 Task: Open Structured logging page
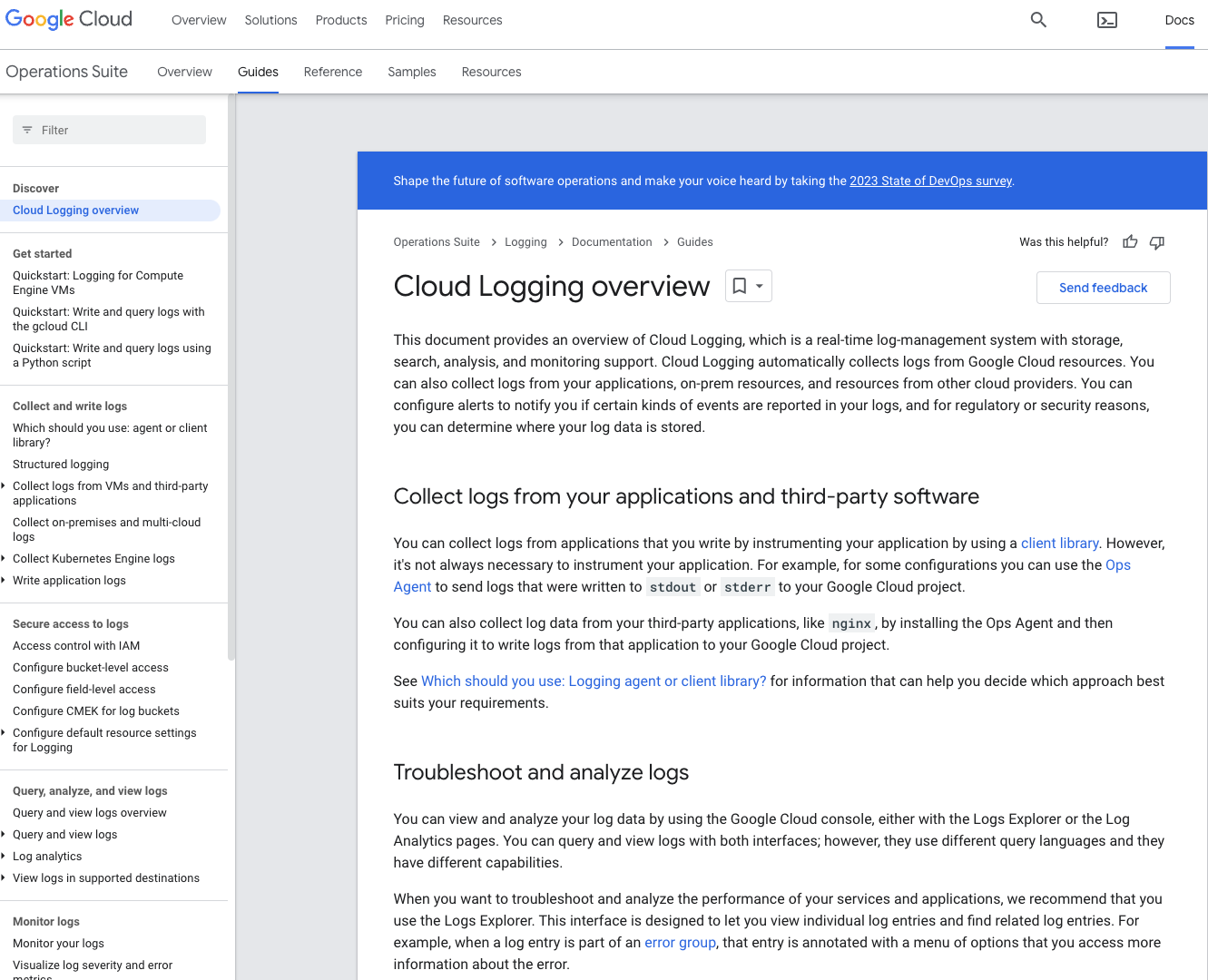(61, 465)
